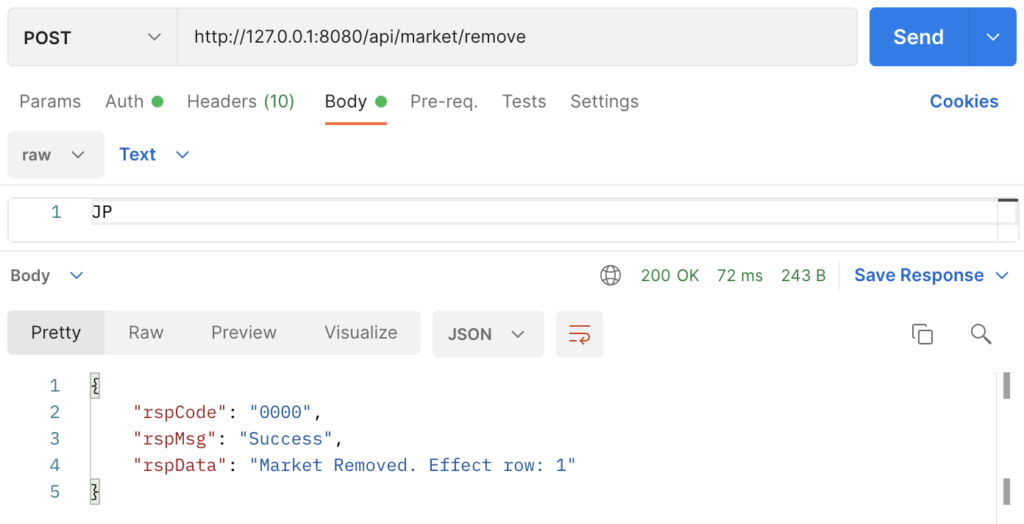Screen dimensions: 1024x524
Task: Open the Tests tab
Action: 524,101
